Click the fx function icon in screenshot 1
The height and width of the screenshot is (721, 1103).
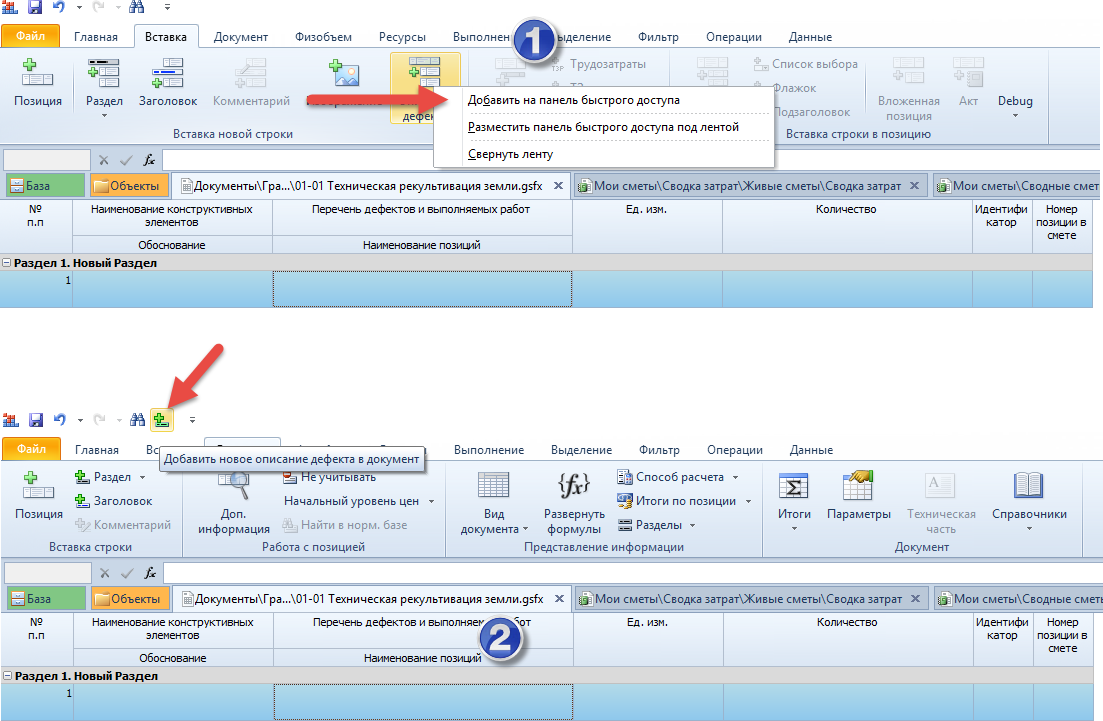click(149, 160)
